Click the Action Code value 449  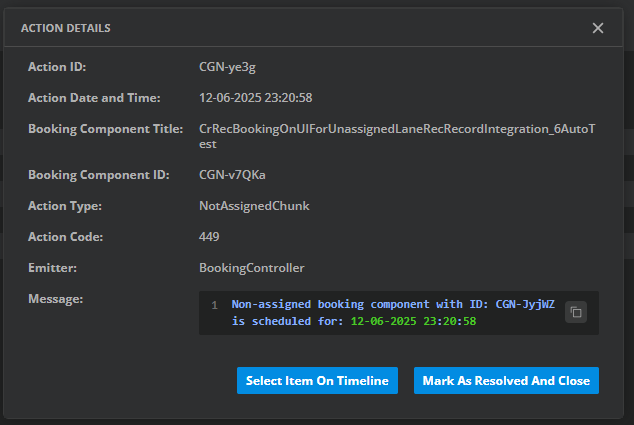click(209, 237)
